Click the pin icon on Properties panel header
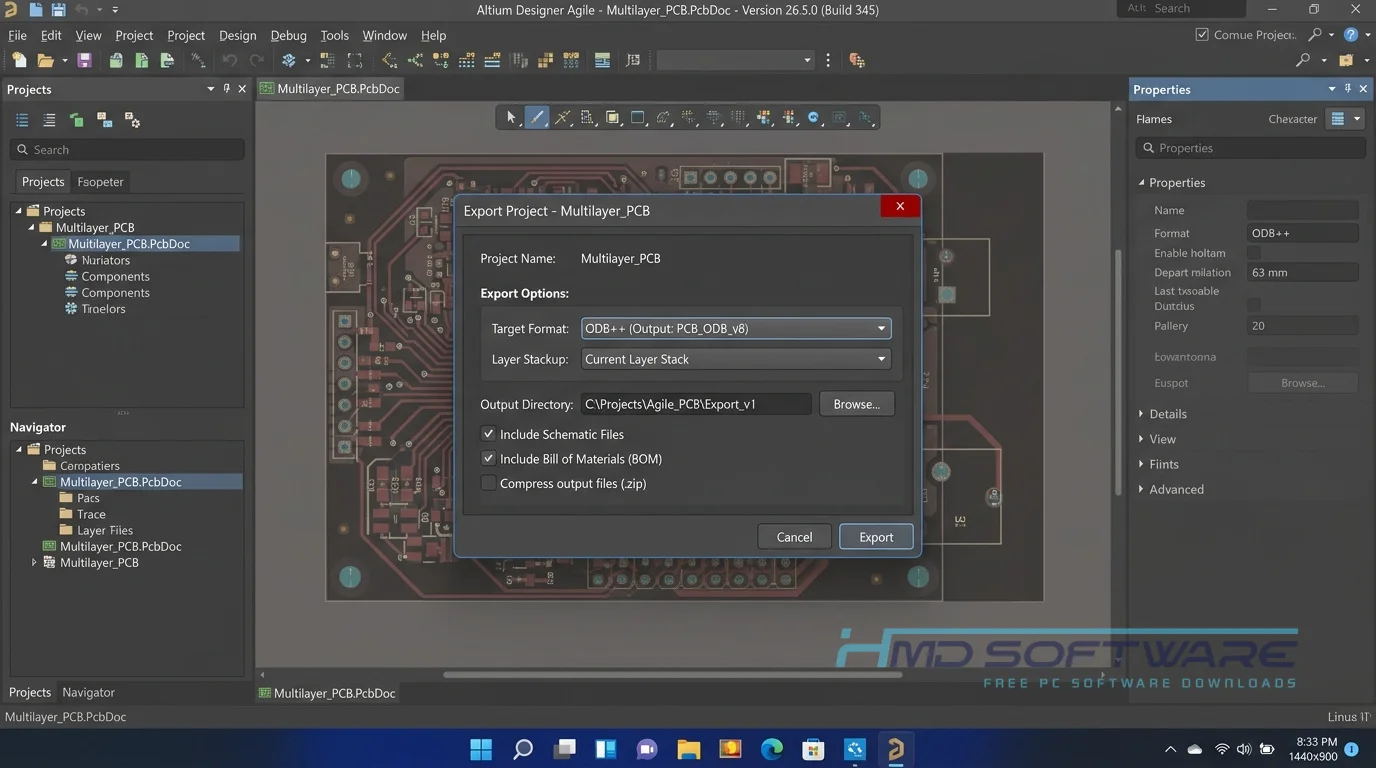 point(1348,89)
